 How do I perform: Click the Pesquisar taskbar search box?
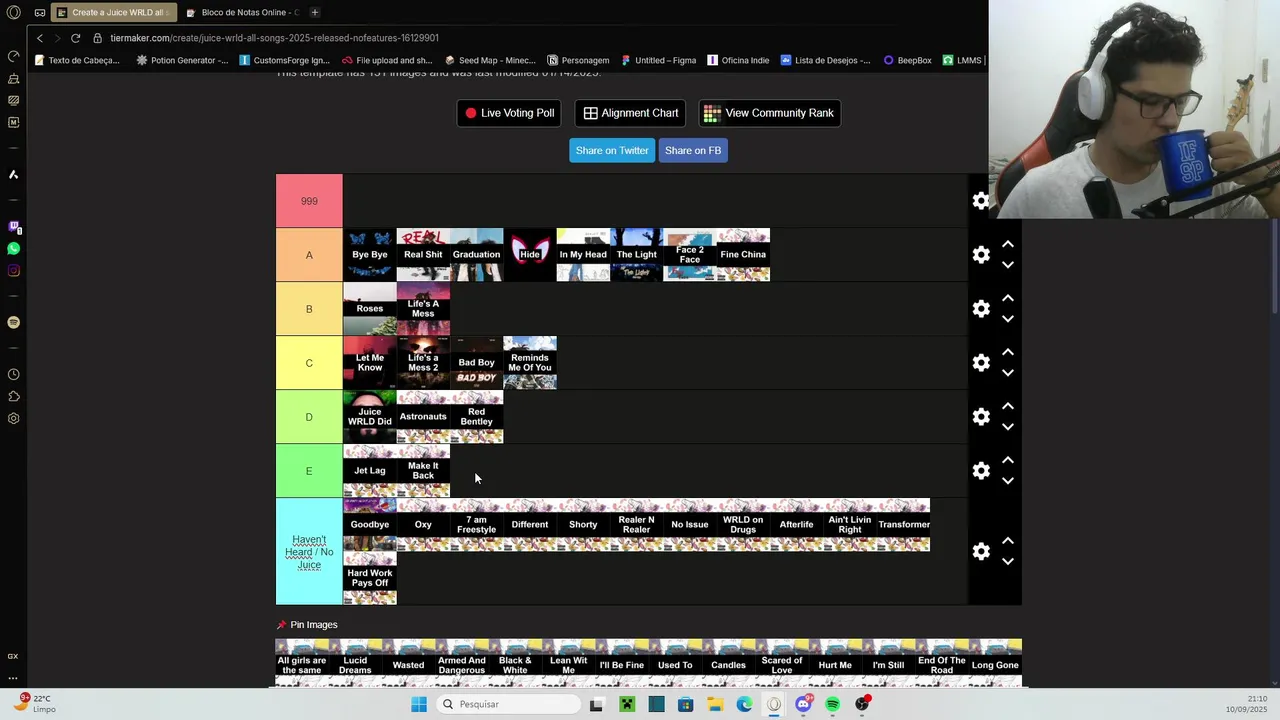pyautogui.click(x=508, y=704)
